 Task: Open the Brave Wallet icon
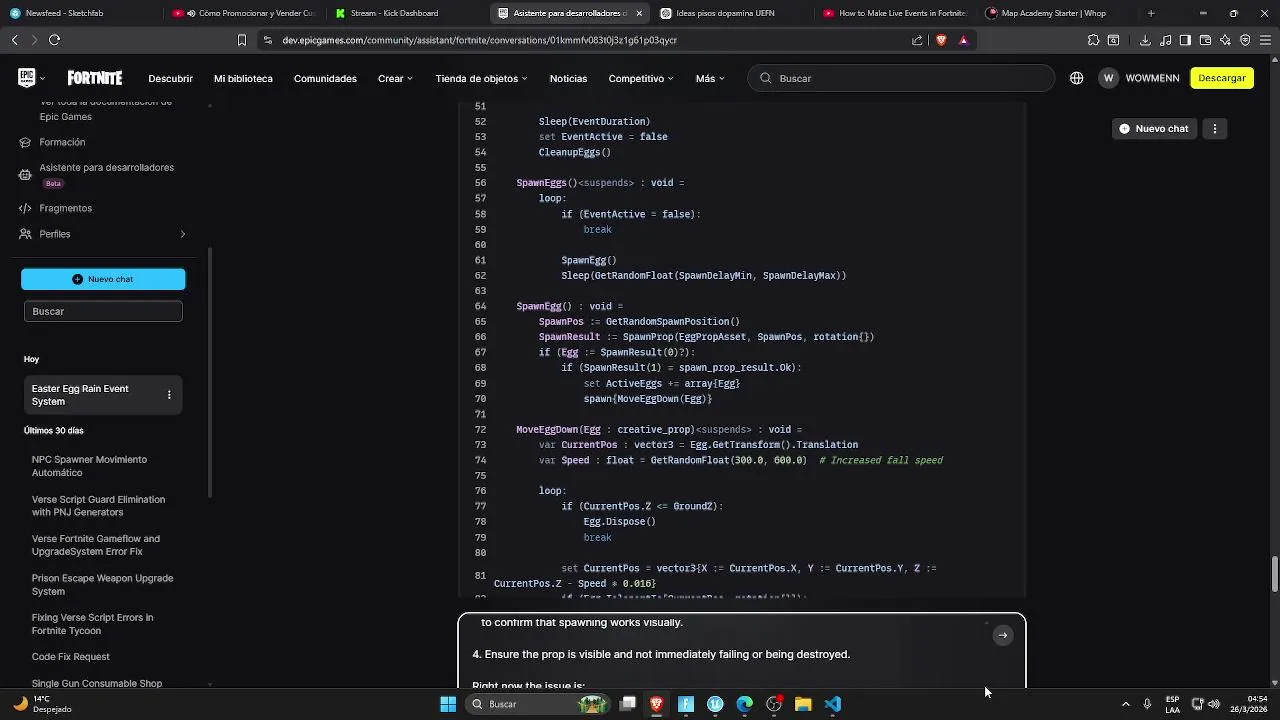tap(1205, 40)
